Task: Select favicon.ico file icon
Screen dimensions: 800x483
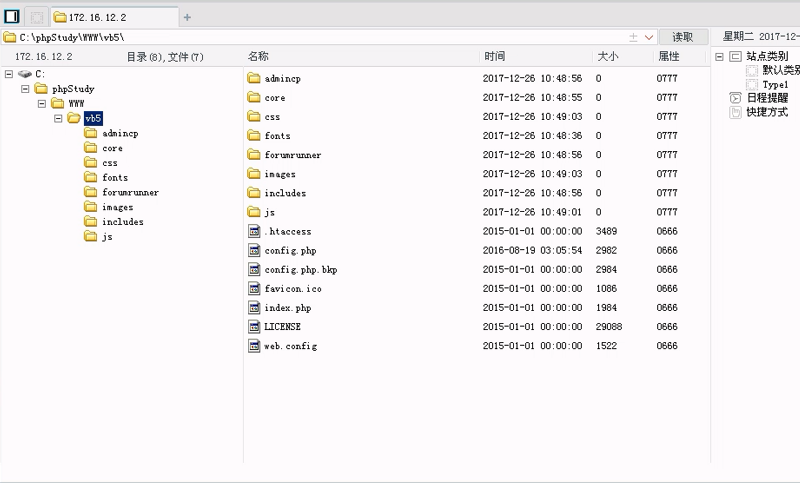Action: [254, 288]
